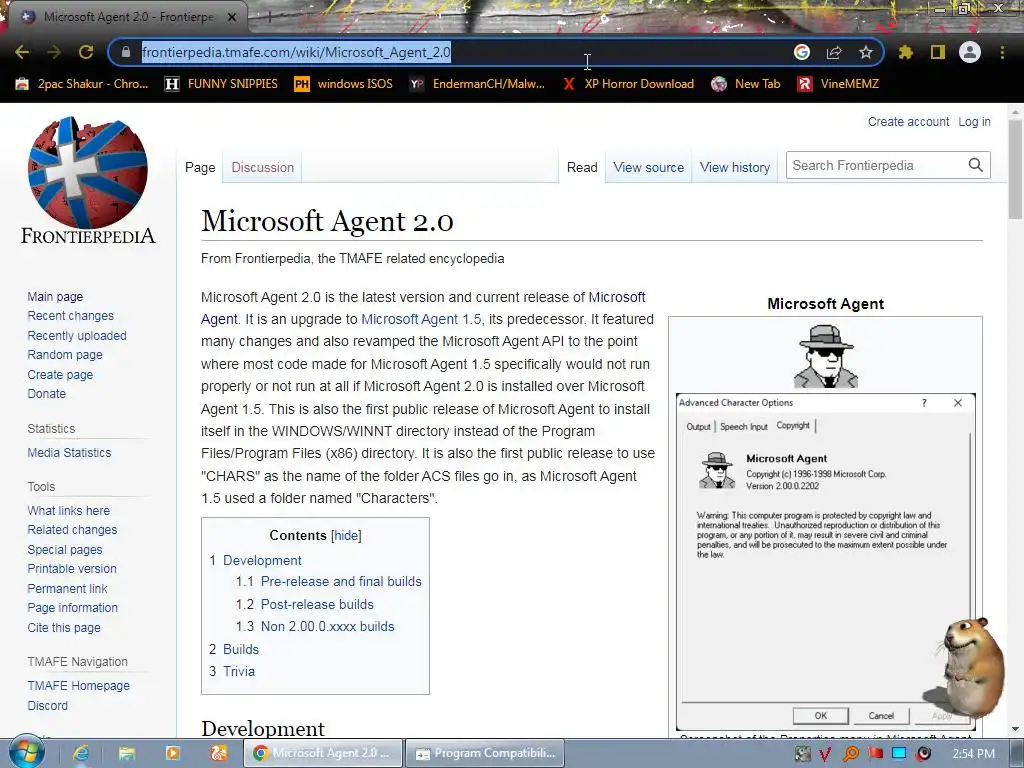This screenshot has width=1024, height=768.
Task: Jump to Trivia in the contents
Action: 239,671
